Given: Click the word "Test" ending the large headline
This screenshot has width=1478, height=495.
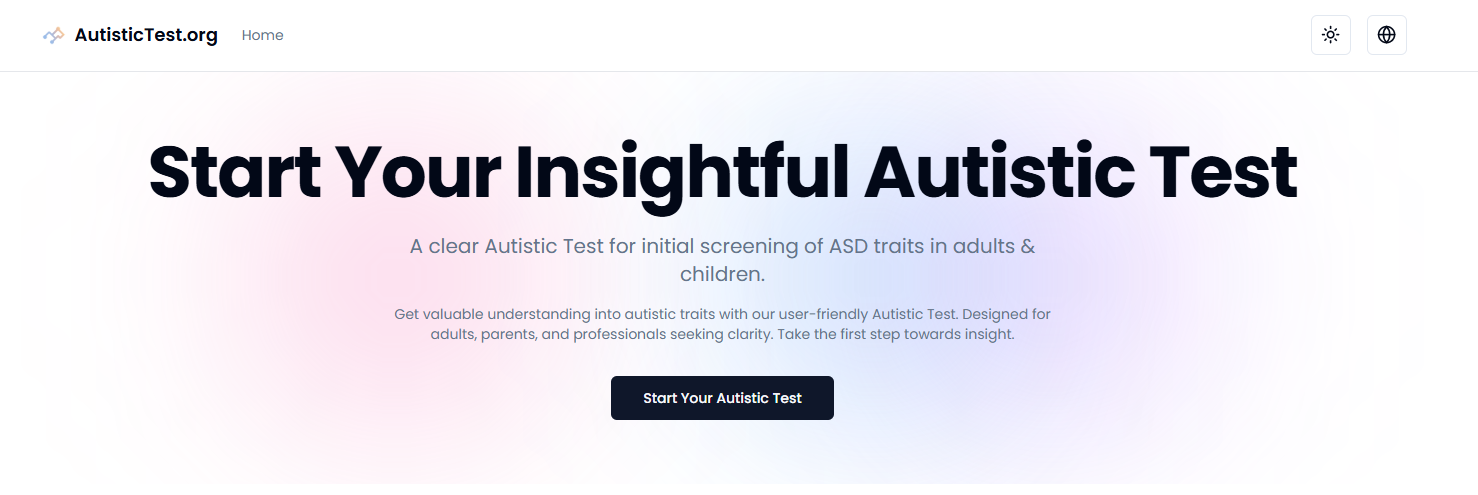Looking at the screenshot, I should point(1222,172).
